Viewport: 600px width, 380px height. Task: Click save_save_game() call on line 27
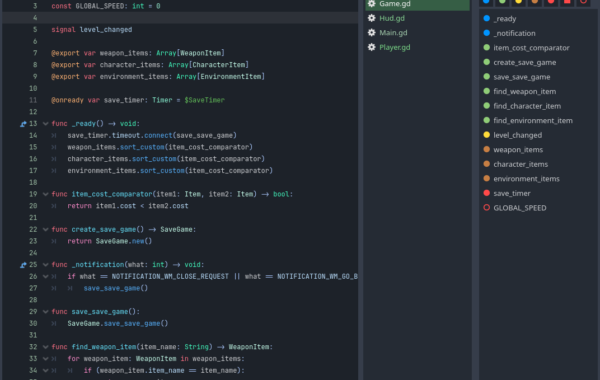coord(116,288)
